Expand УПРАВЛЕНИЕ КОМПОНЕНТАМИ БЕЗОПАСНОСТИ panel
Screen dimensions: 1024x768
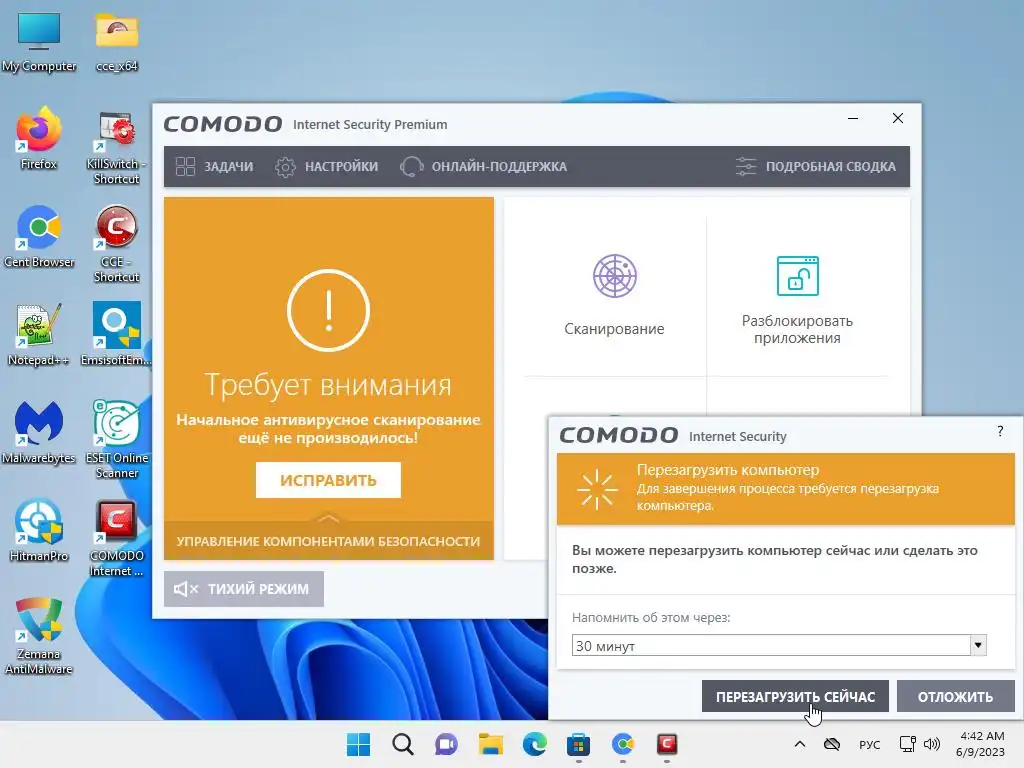328,540
